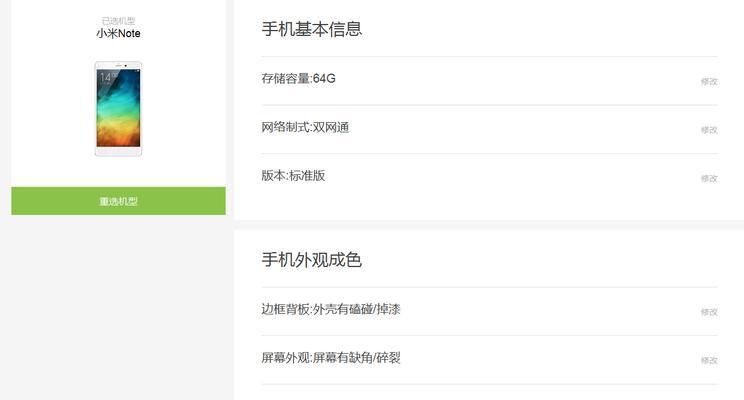Screen dimensions: 744x400
Task: Click 修改 beside 存储容量:64G
Action: click(709, 82)
